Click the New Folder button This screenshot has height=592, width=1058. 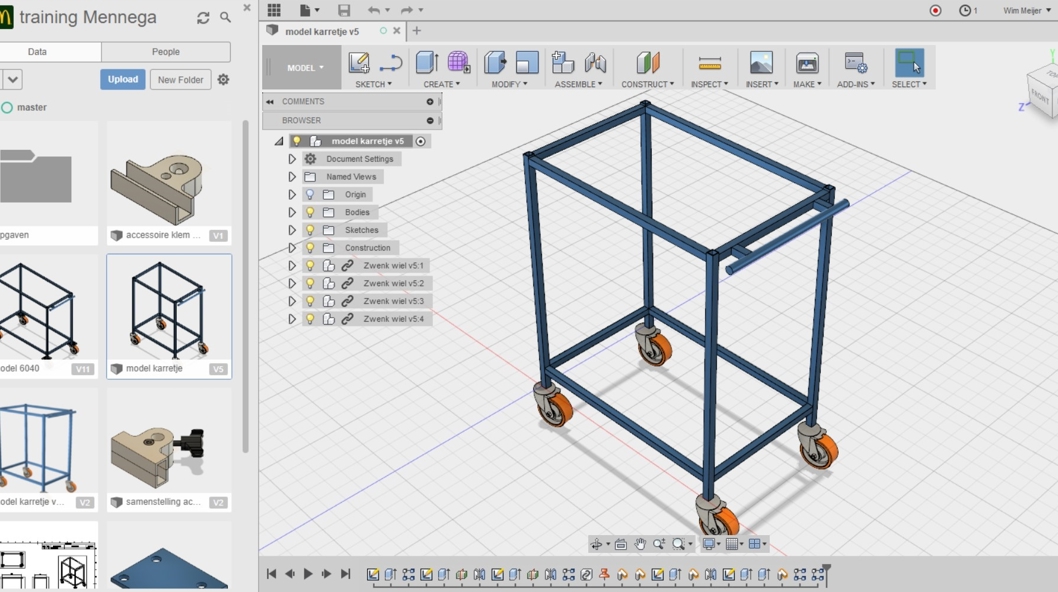180,80
